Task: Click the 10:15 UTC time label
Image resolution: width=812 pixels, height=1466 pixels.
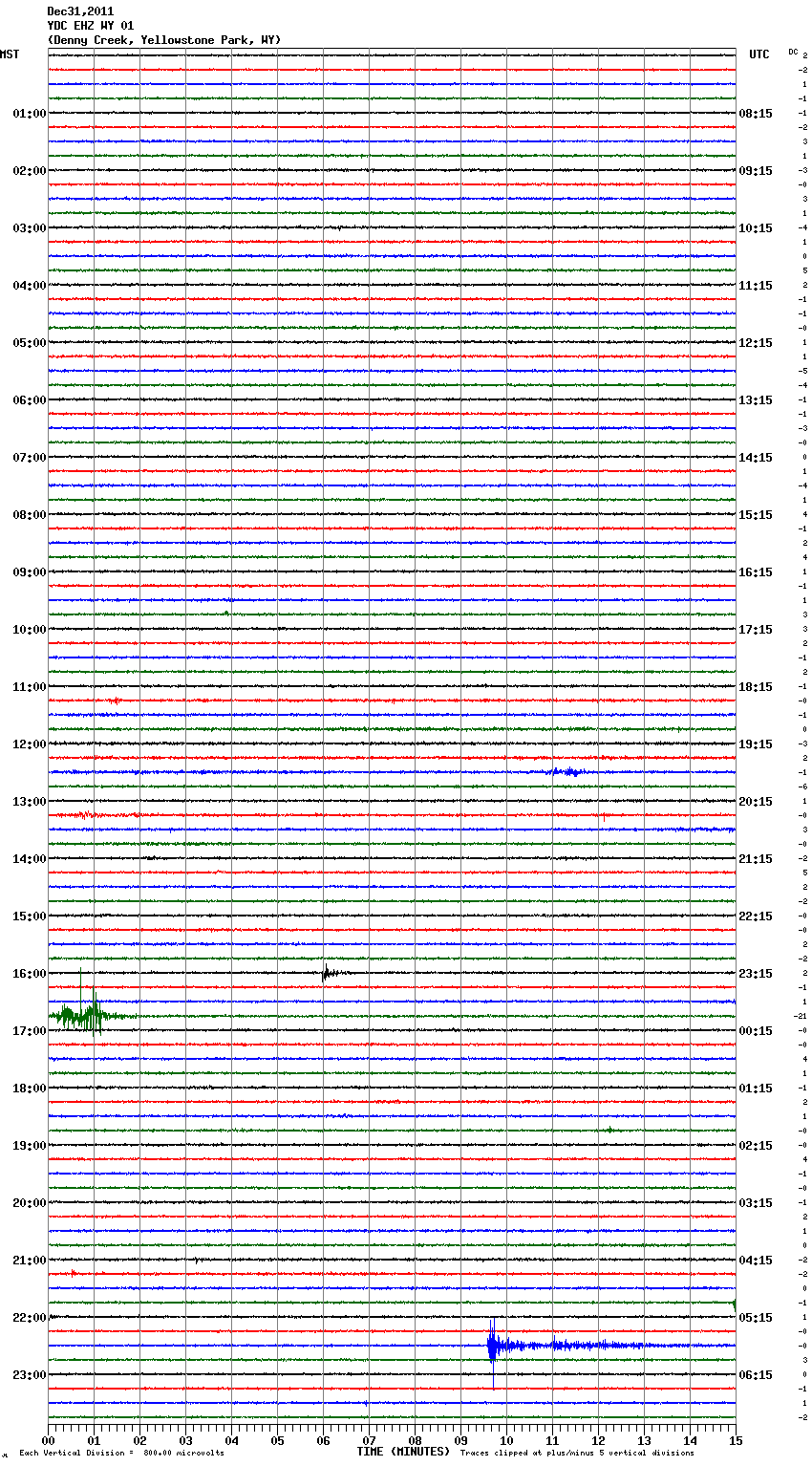Action: 756,228
